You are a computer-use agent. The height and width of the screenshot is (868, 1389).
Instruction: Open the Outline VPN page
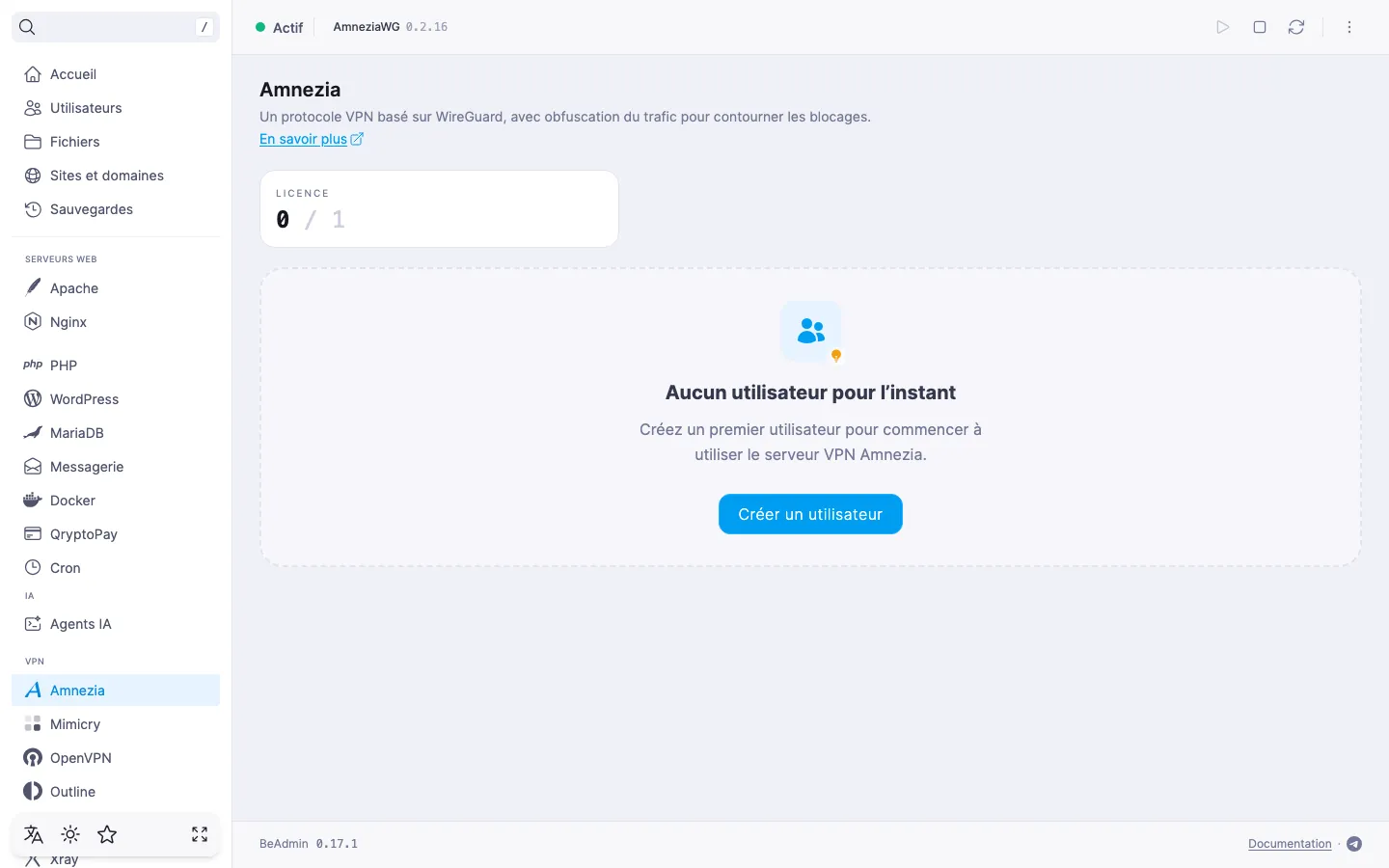click(116, 792)
